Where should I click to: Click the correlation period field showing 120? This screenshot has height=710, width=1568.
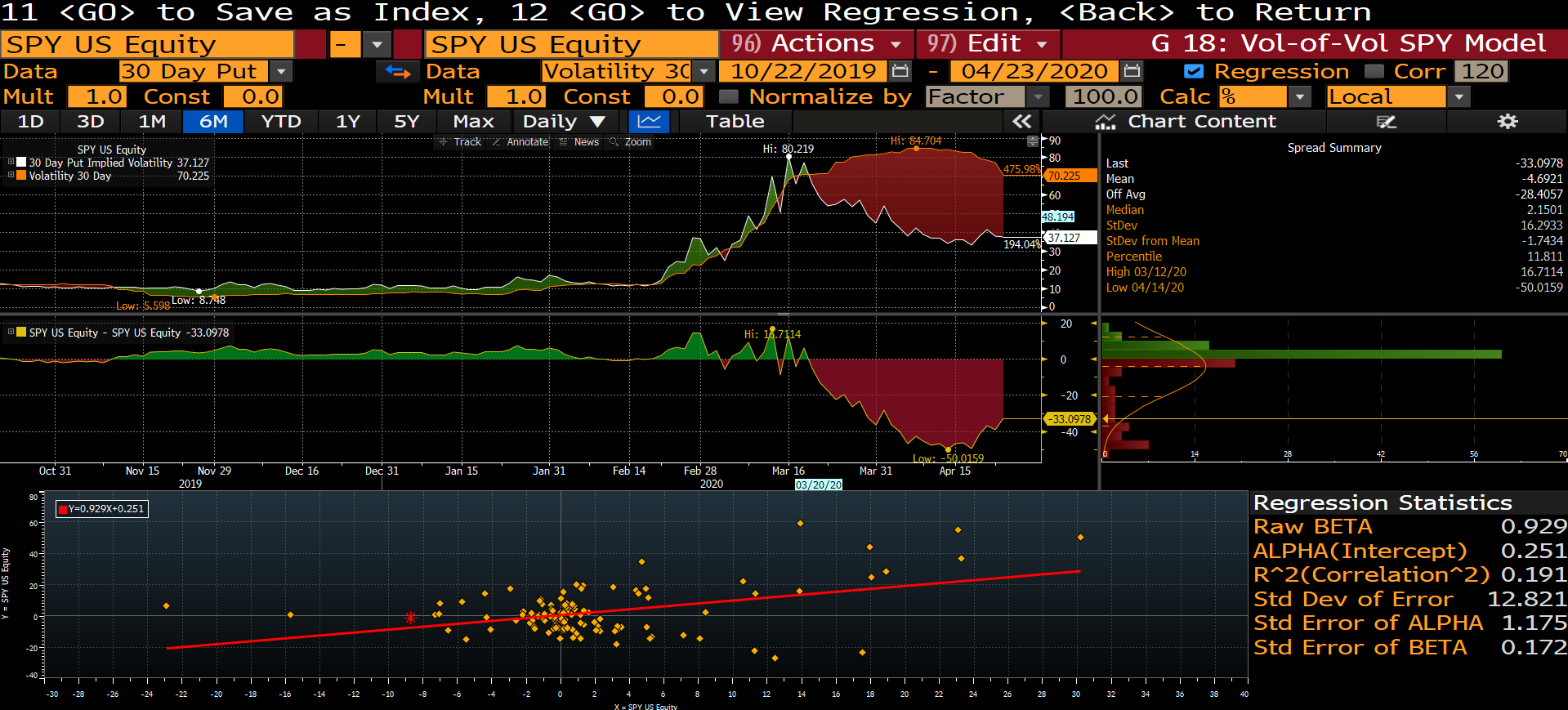1481,72
